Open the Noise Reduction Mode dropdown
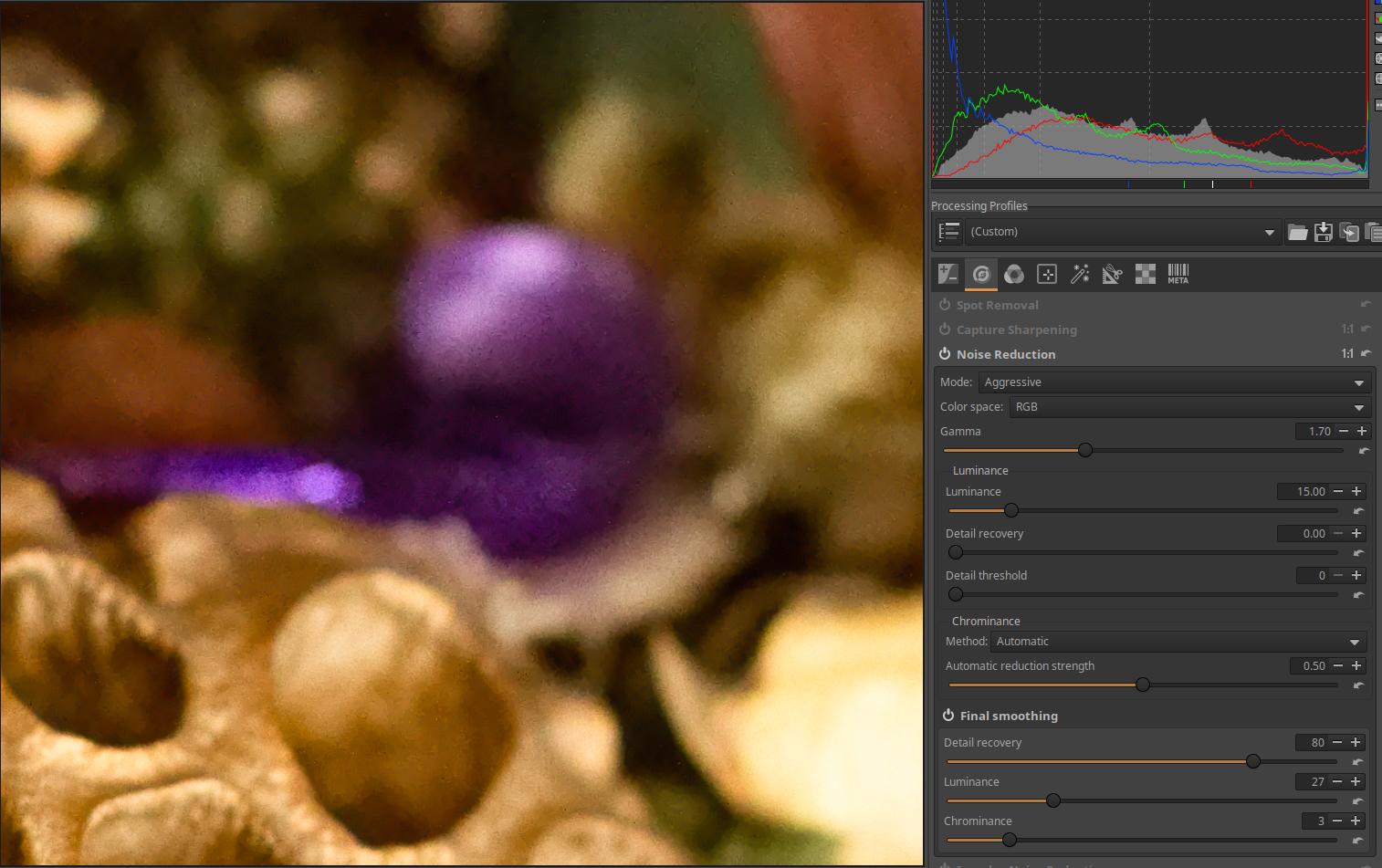 1175,382
